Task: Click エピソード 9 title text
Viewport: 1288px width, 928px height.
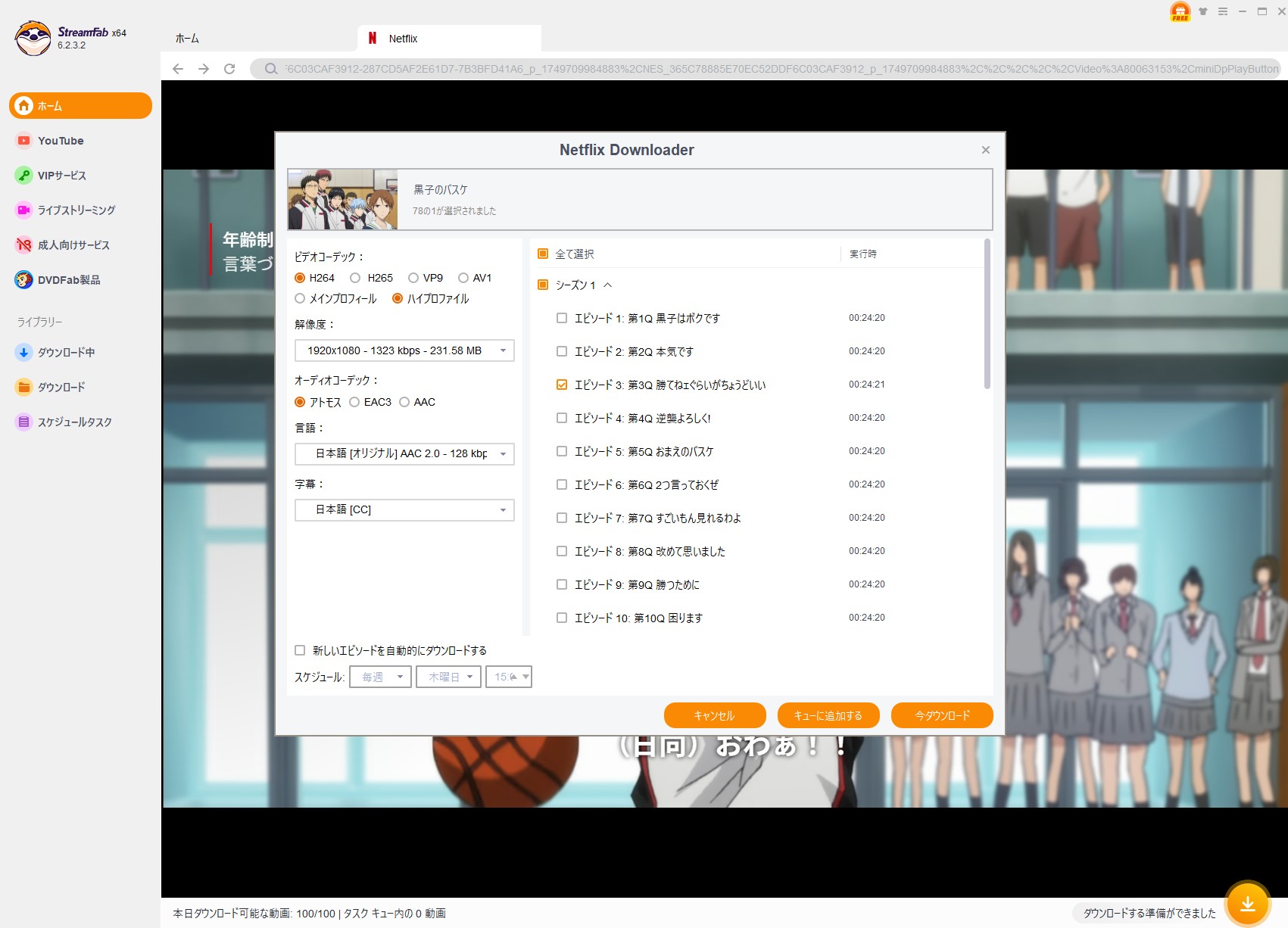Action: (637, 584)
